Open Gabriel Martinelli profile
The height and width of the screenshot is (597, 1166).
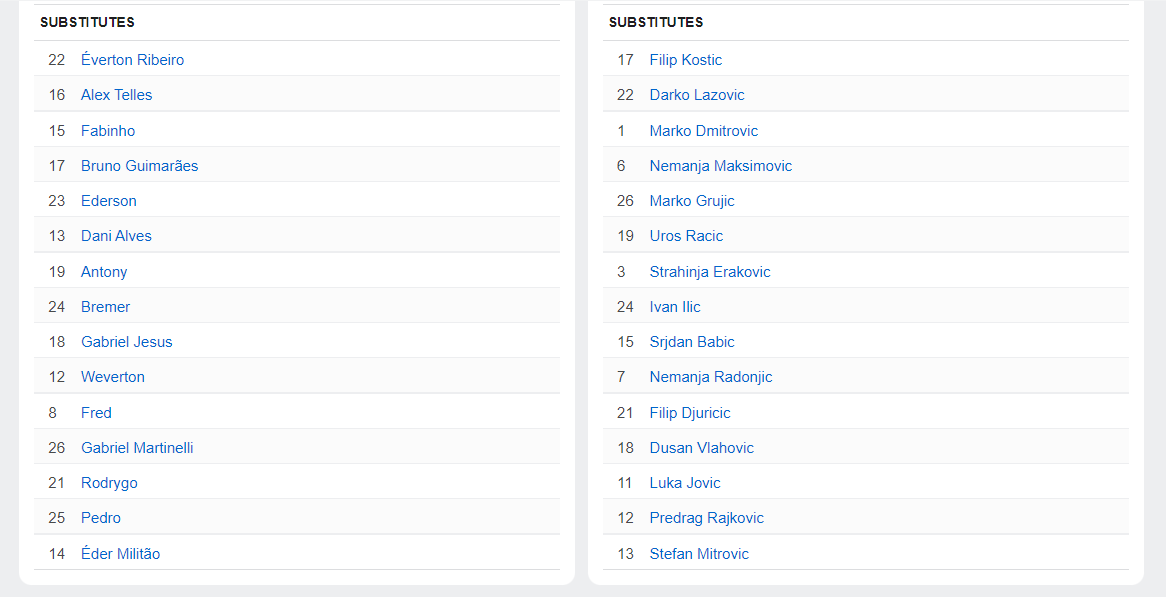pyautogui.click(x=137, y=447)
